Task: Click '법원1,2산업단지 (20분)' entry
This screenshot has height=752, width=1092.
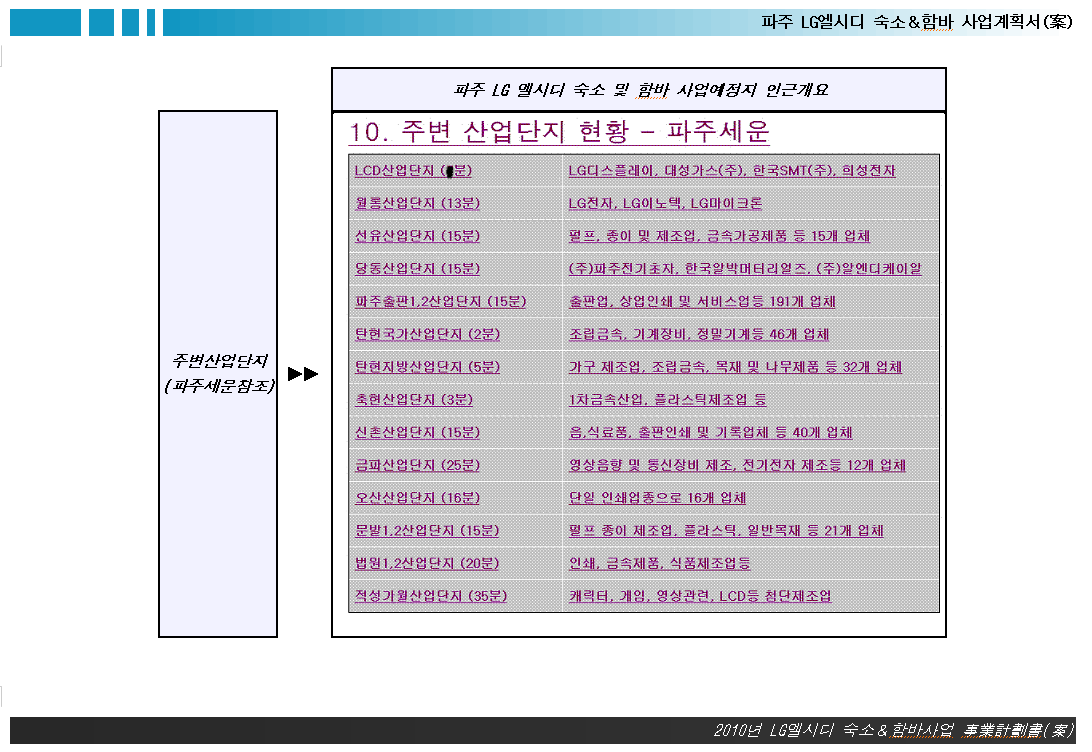Action: 427,563
